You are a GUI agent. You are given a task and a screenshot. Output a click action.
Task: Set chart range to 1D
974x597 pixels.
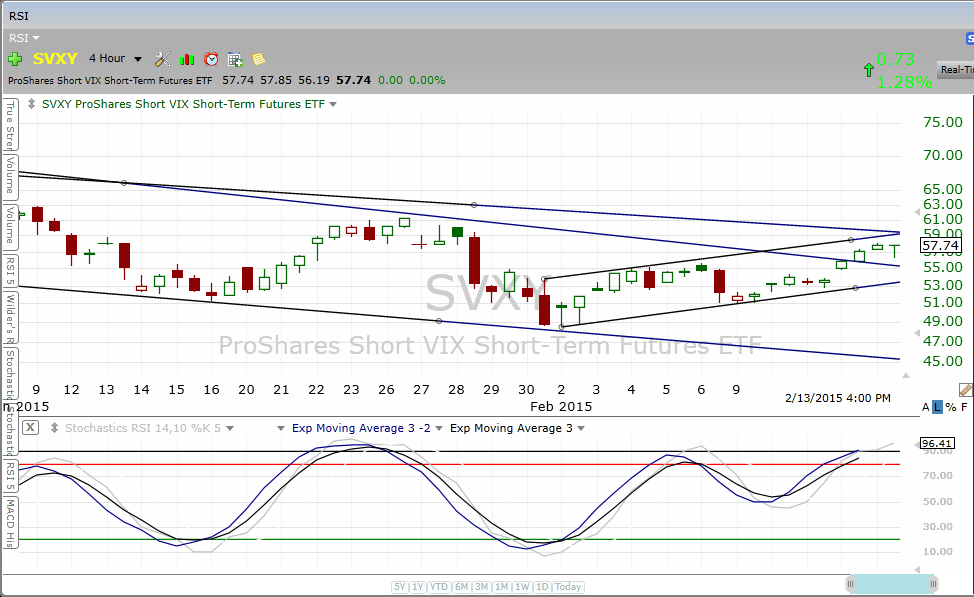pos(542,586)
